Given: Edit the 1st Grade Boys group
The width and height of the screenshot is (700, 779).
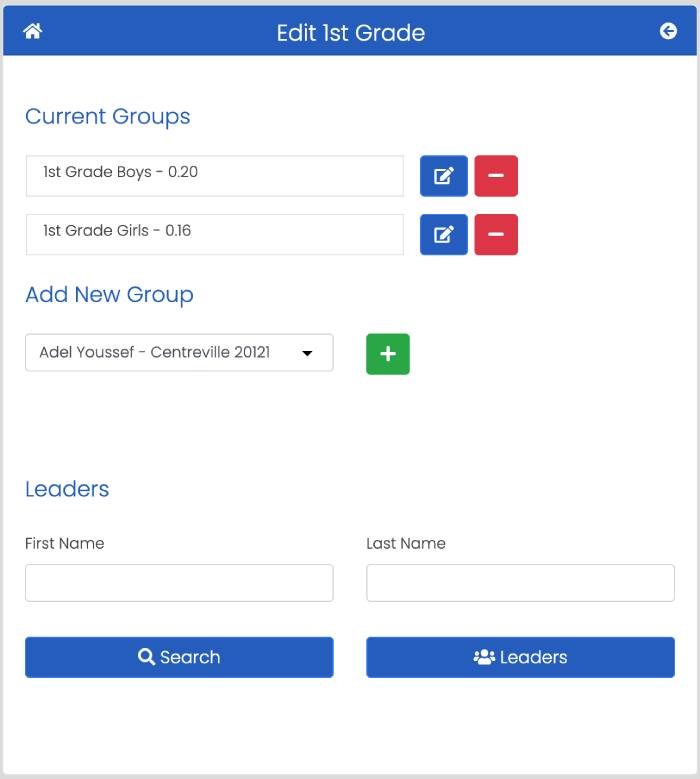Looking at the screenshot, I should click(x=444, y=176).
